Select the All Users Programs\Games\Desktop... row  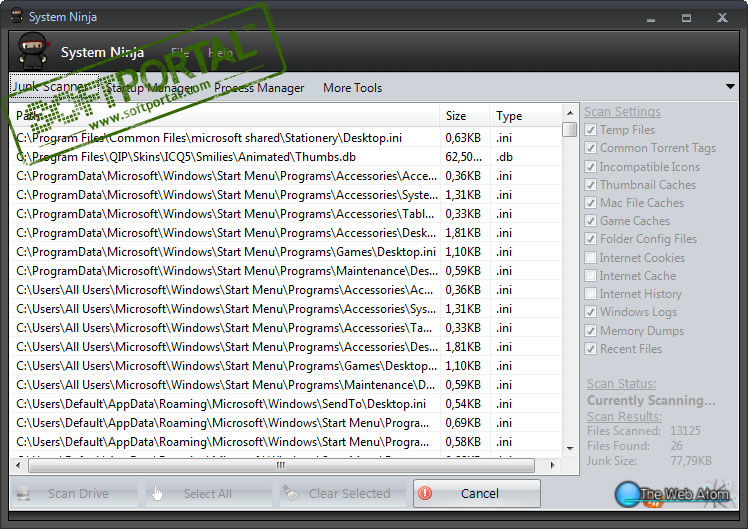[285, 366]
